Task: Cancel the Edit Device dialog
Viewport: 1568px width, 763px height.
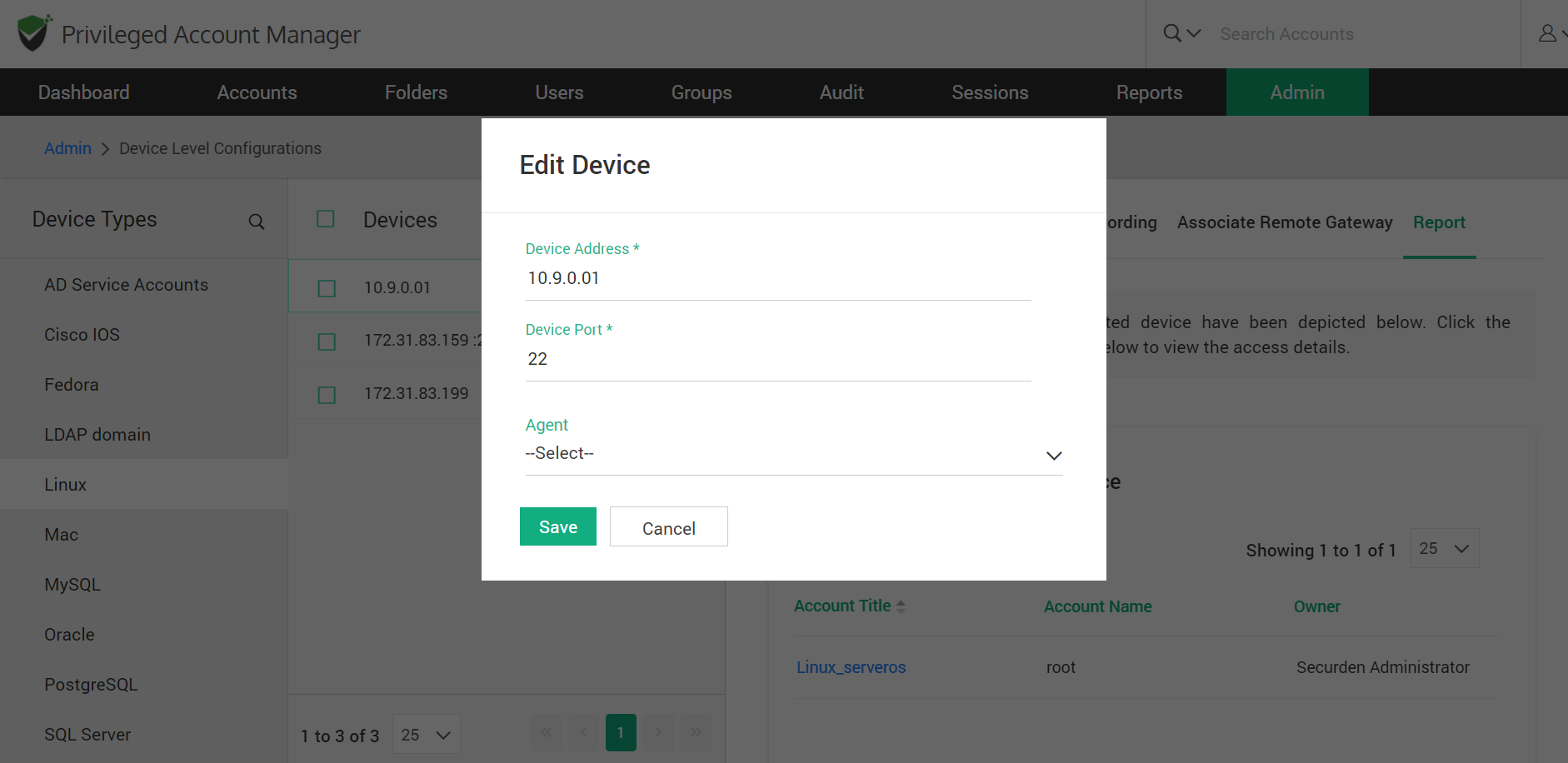Action: pyautogui.click(x=668, y=527)
